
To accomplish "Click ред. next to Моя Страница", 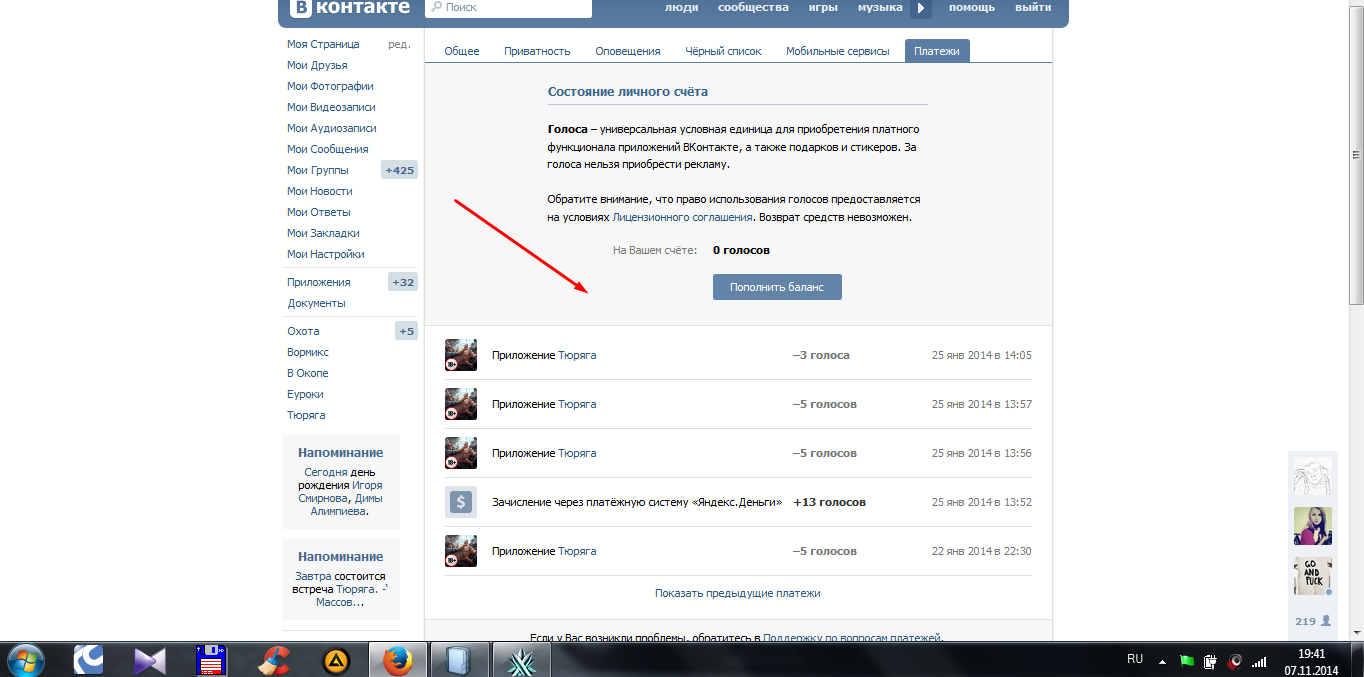I will [x=399, y=44].
